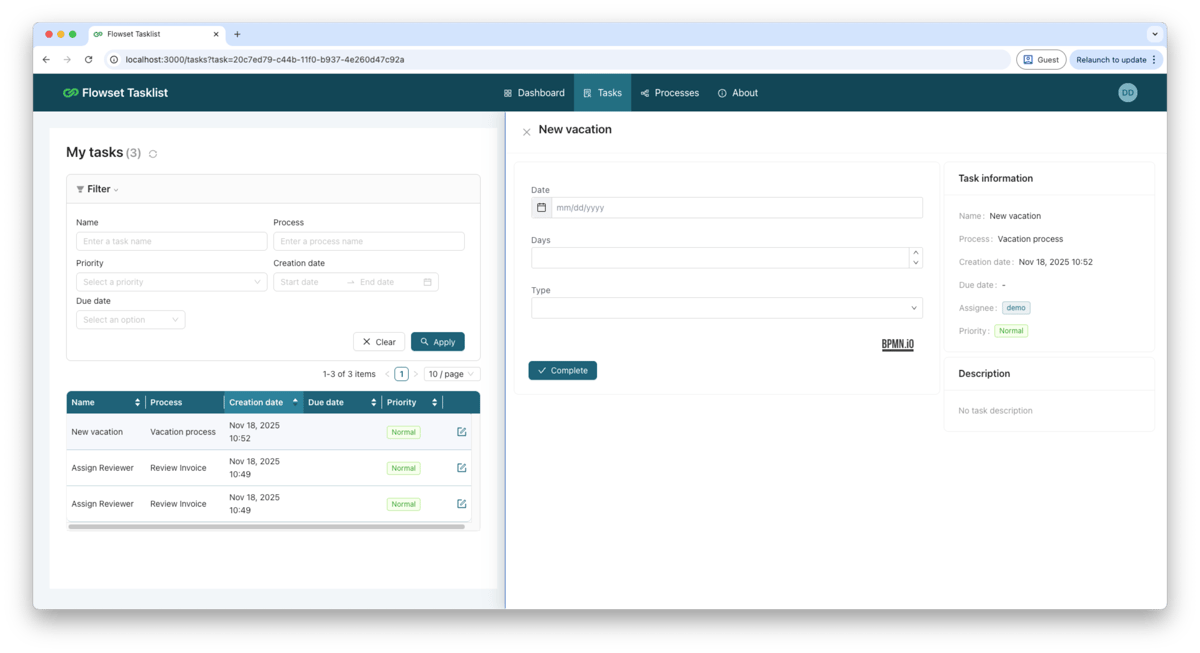Click the Normal tag in the New vacation row
The width and height of the screenshot is (1200, 653).
(403, 432)
